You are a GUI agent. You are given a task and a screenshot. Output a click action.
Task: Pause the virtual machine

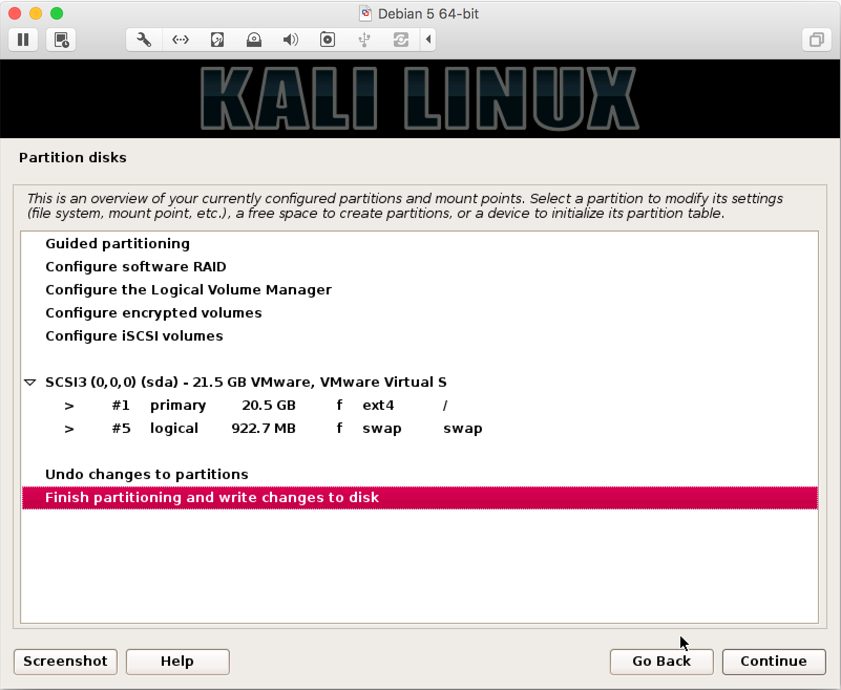(23, 40)
